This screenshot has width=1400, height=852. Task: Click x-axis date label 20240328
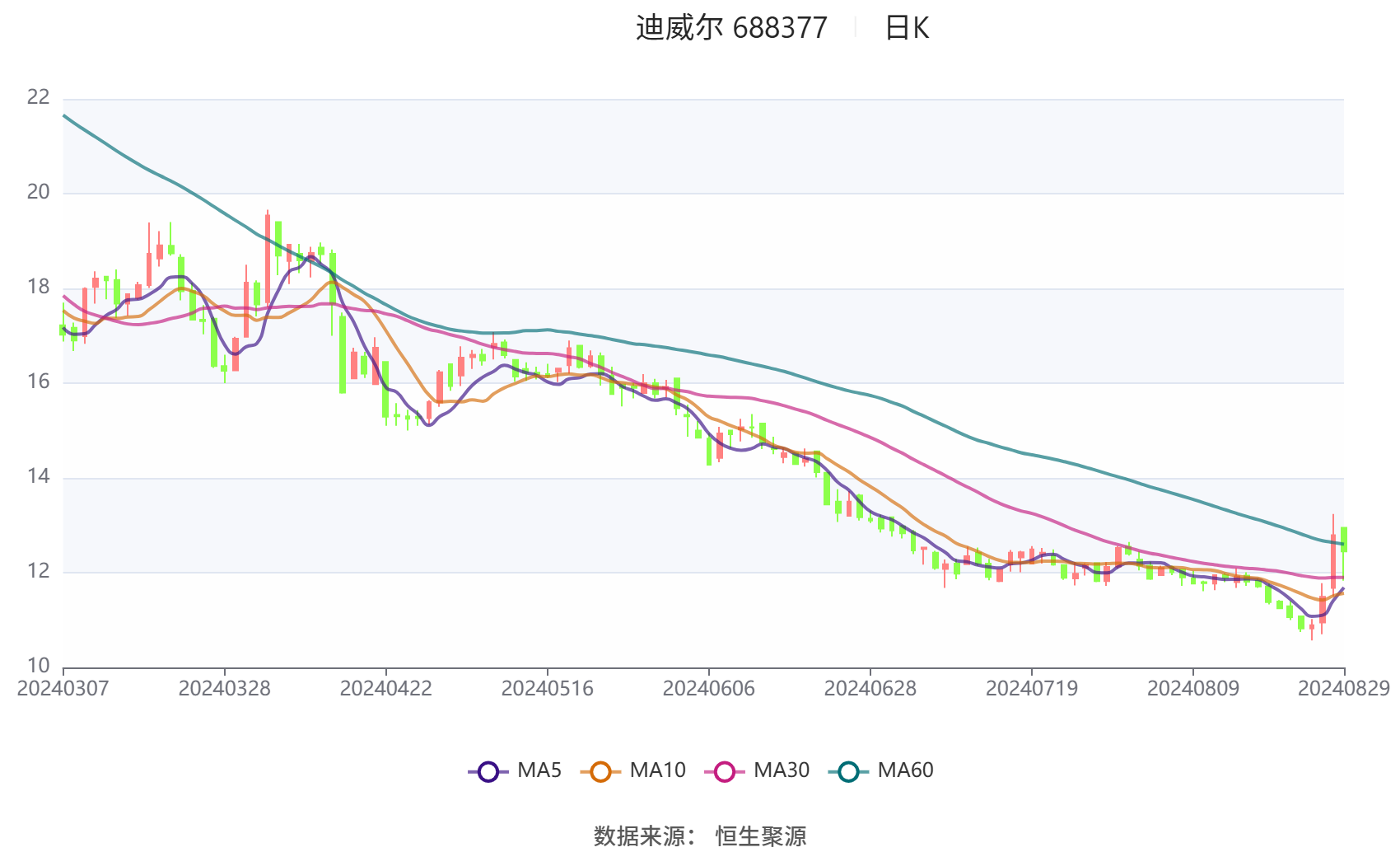tap(225, 688)
